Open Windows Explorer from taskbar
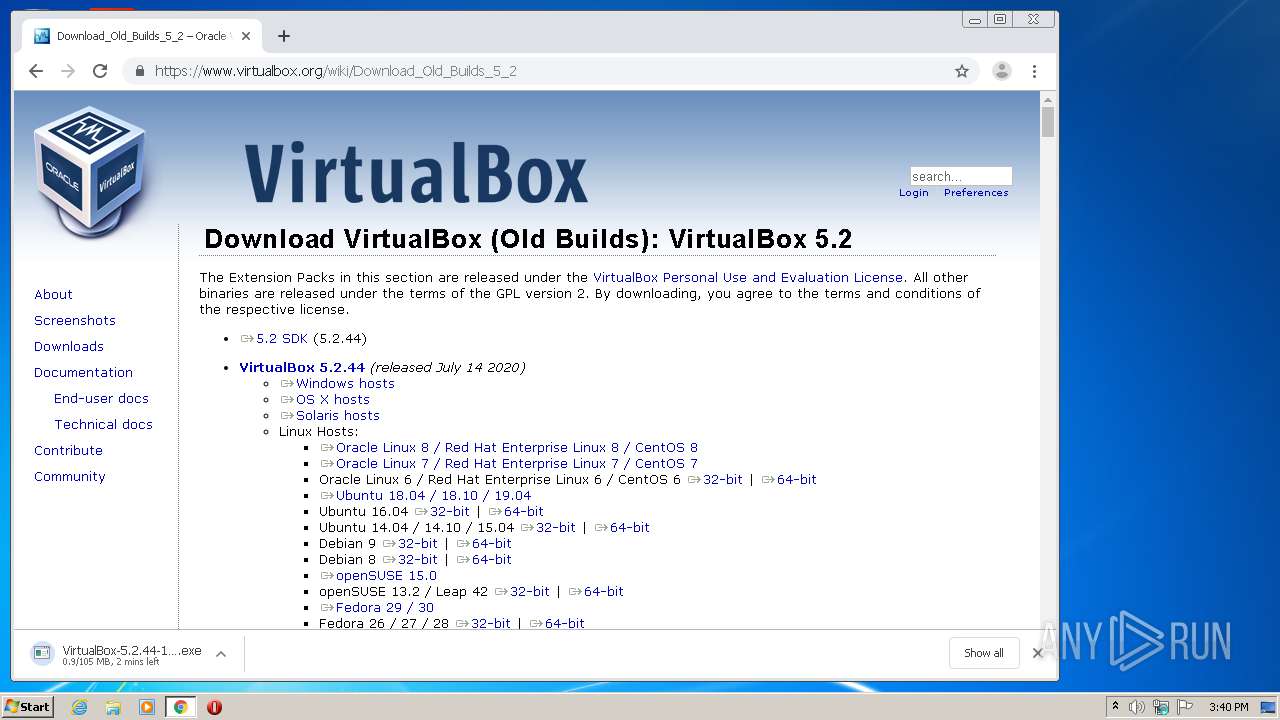This screenshot has height=720, width=1280. coord(113,707)
